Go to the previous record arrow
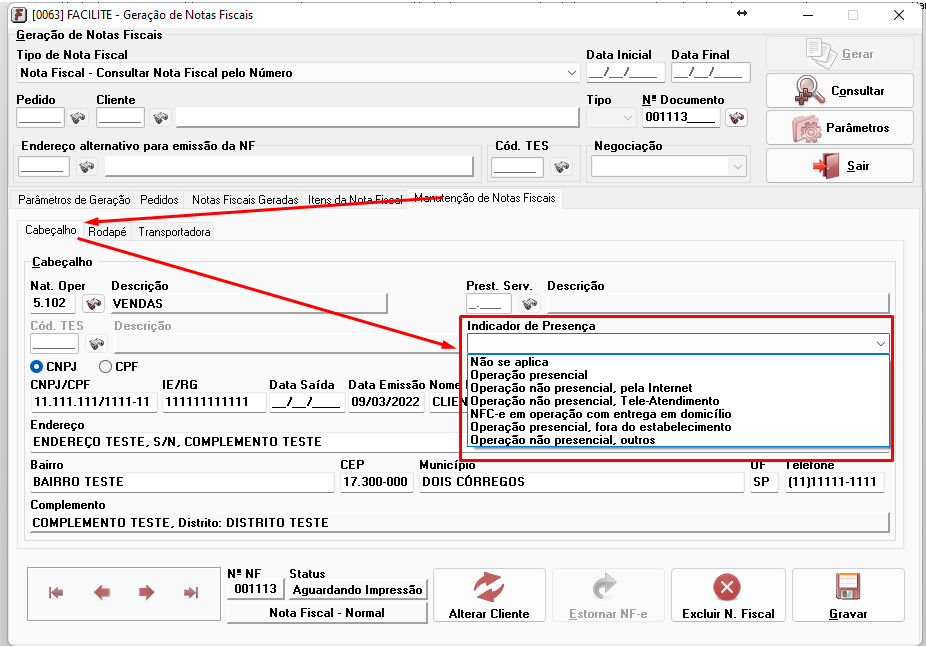The image size is (926, 647). pyautogui.click(x=102, y=592)
